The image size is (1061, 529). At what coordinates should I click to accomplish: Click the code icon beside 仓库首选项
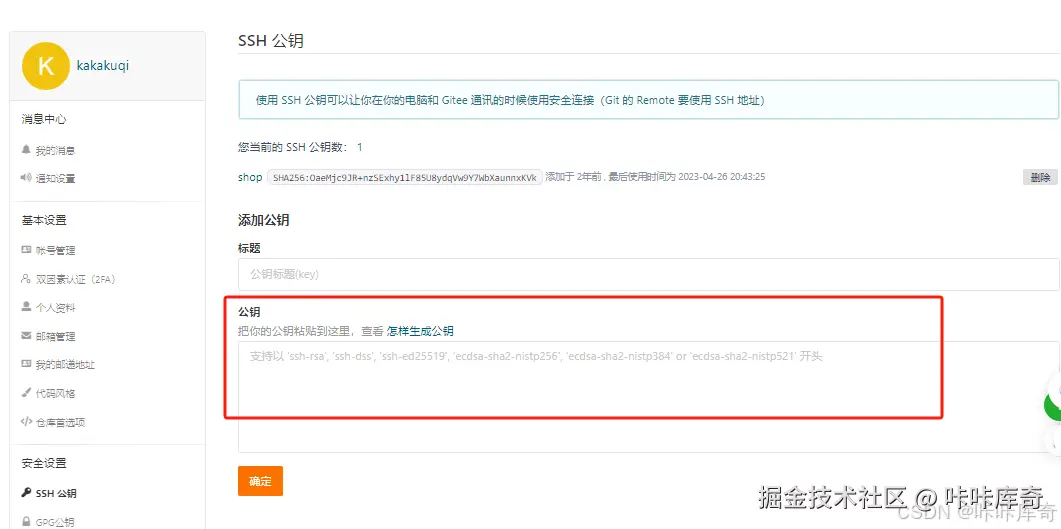(x=26, y=421)
